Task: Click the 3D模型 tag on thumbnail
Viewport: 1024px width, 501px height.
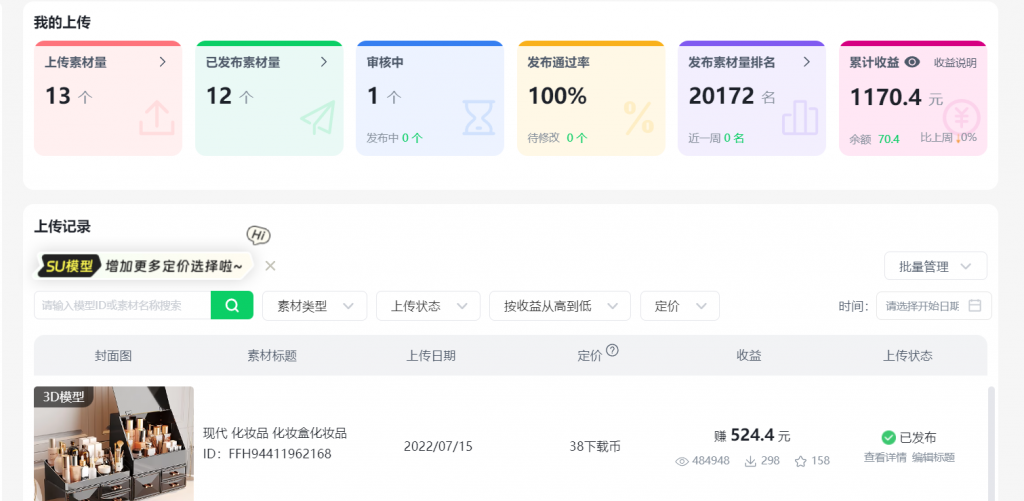Action: pyautogui.click(x=63, y=396)
